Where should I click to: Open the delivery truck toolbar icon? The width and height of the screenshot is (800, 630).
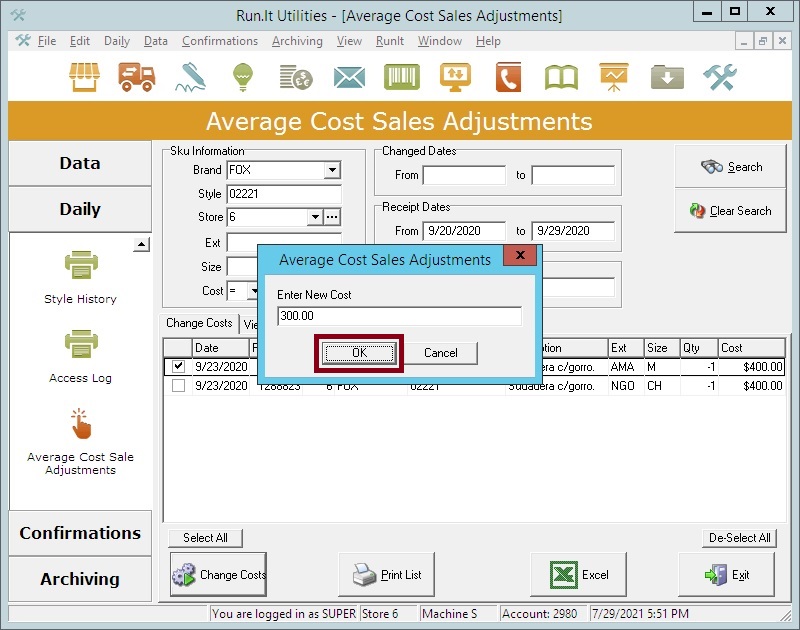tap(136, 77)
